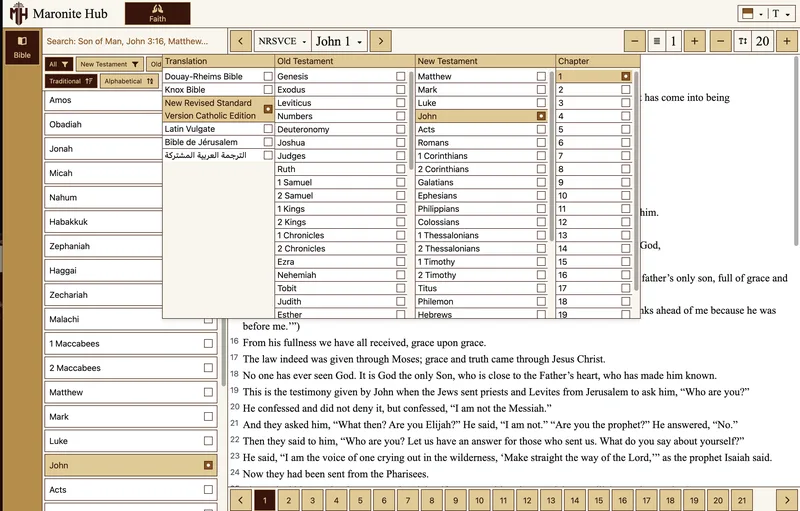Open the NRSVCE translation dropdown
This screenshot has width=800, height=511.
pyautogui.click(x=283, y=41)
